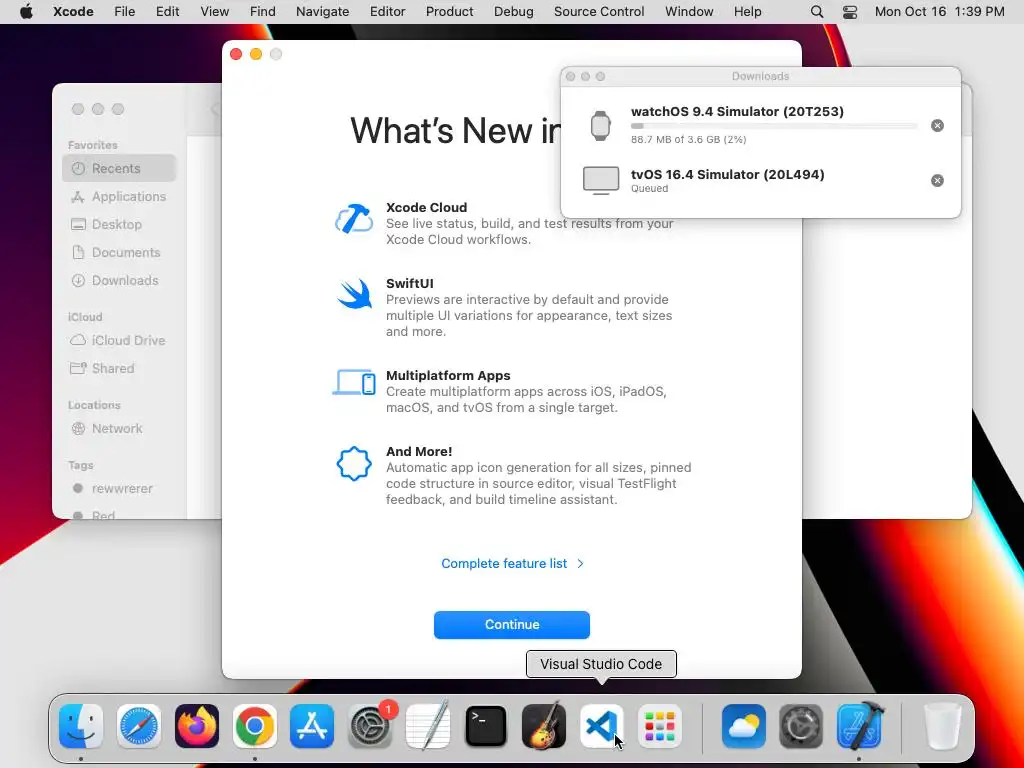This screenshot has width=1024, height=768.
Task: Open the Source Control menu
Action: (599, 12)
